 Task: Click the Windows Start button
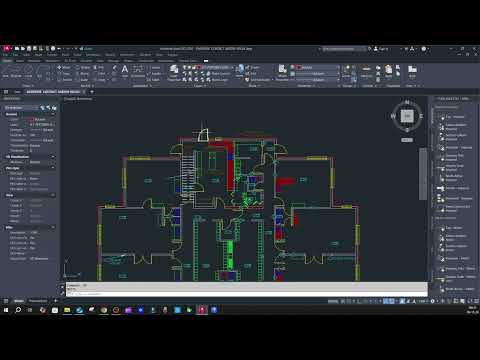pos(6,310)
